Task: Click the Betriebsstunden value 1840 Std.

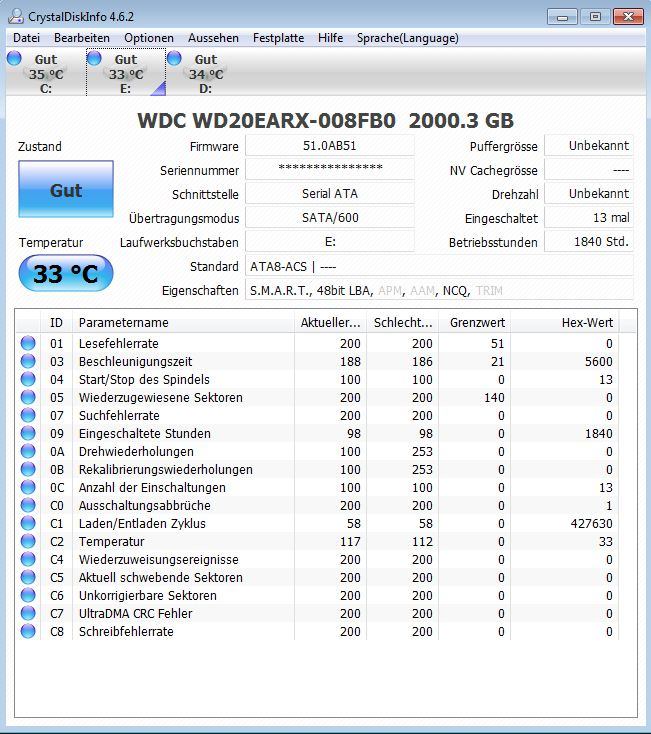Action: 589,242
